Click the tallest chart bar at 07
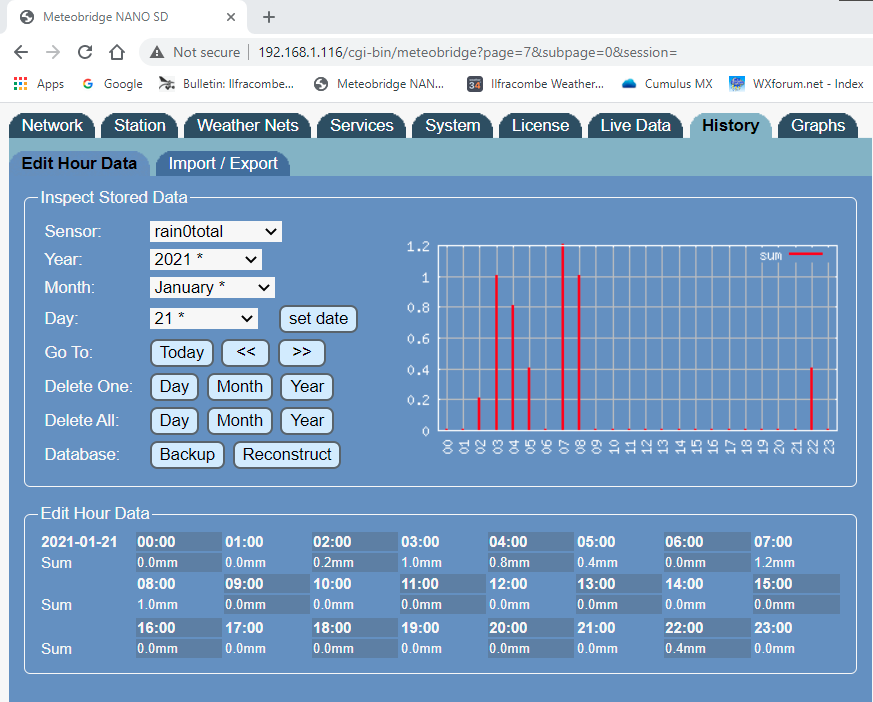The image size is (873, 702). 563,337
